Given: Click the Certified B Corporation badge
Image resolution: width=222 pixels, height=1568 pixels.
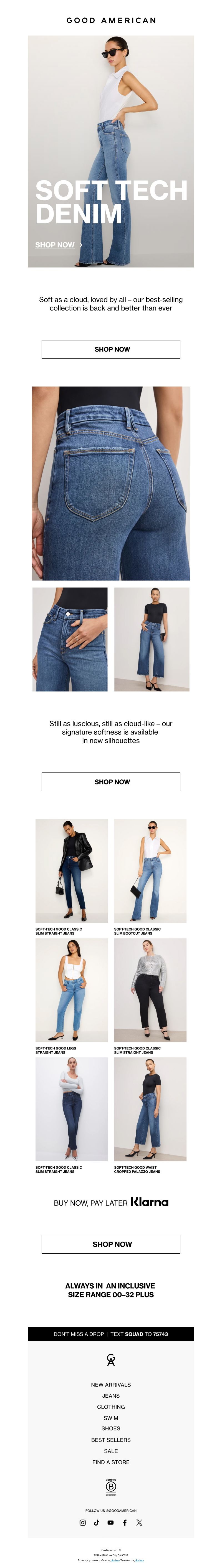Looking at the screenshot, I should pos(111,1486).
